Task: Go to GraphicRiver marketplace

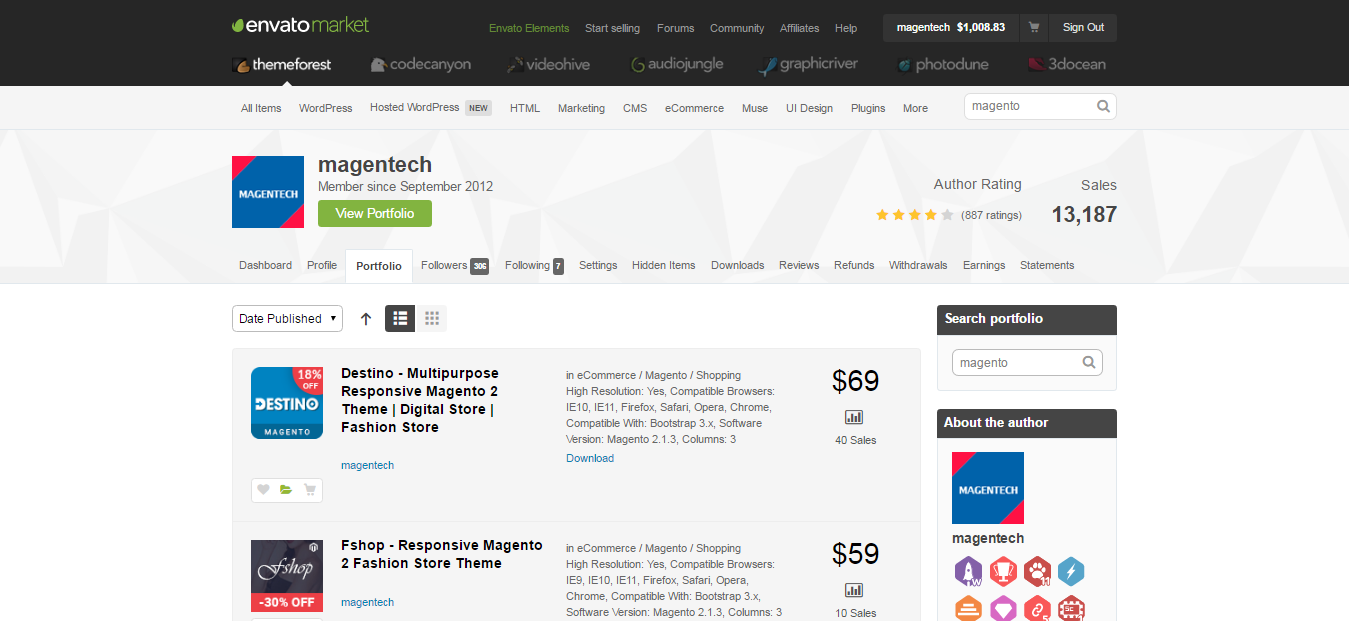Action: coord(808,64)
